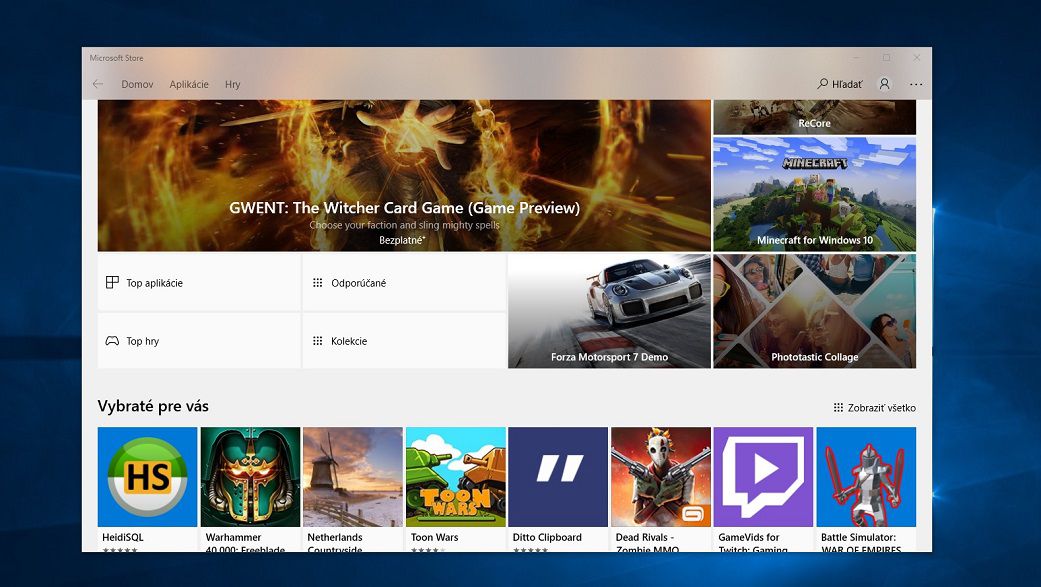Screen dimensions: 1041x587
Task: Open Minecraft for Windows 10 tile
Action: click(815, 195)
